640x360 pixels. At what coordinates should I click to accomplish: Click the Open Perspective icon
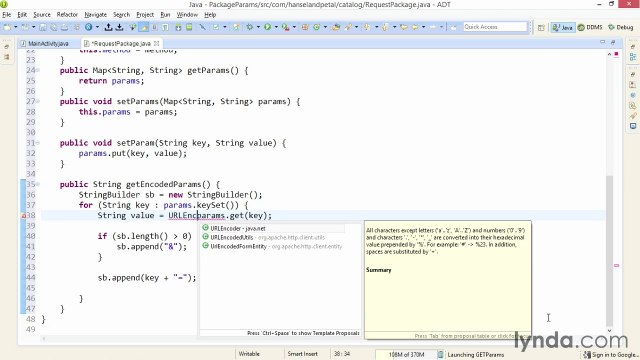point(541,27)
